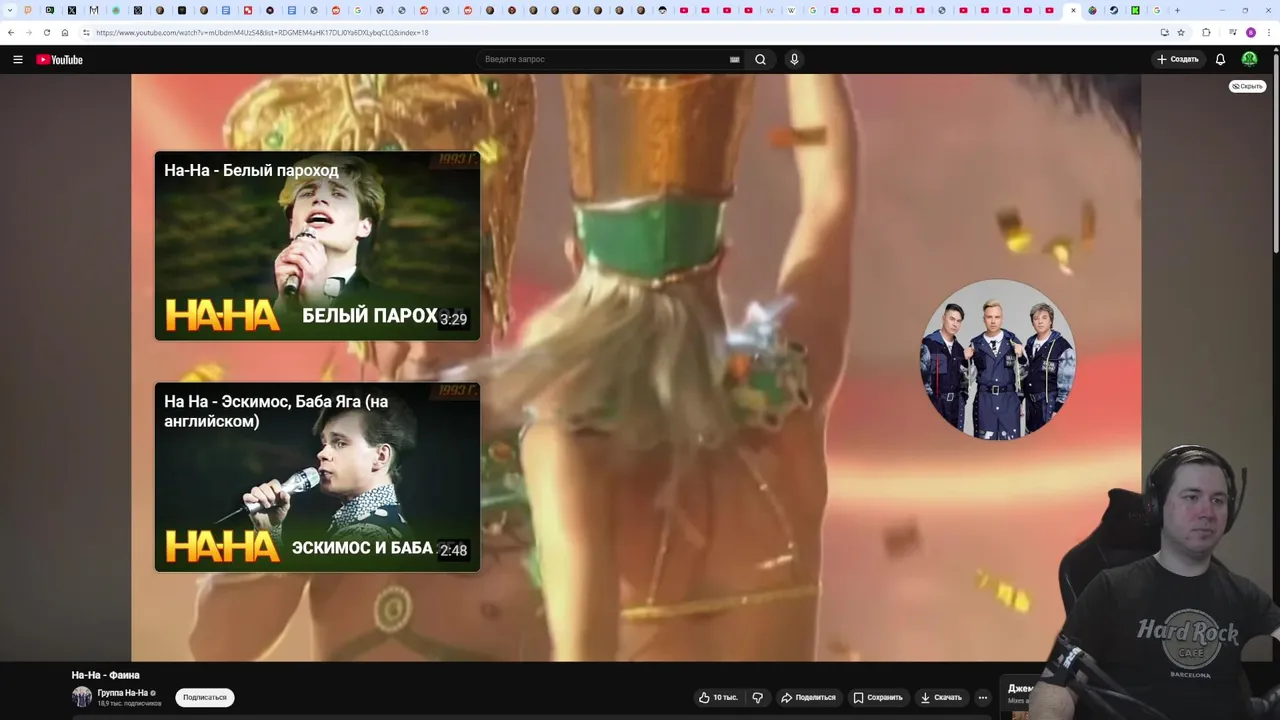Viewport: 1280px width, 720px height.
Task: Open the YouTube account avatar menu
Action: click(x=1249, y=60)
